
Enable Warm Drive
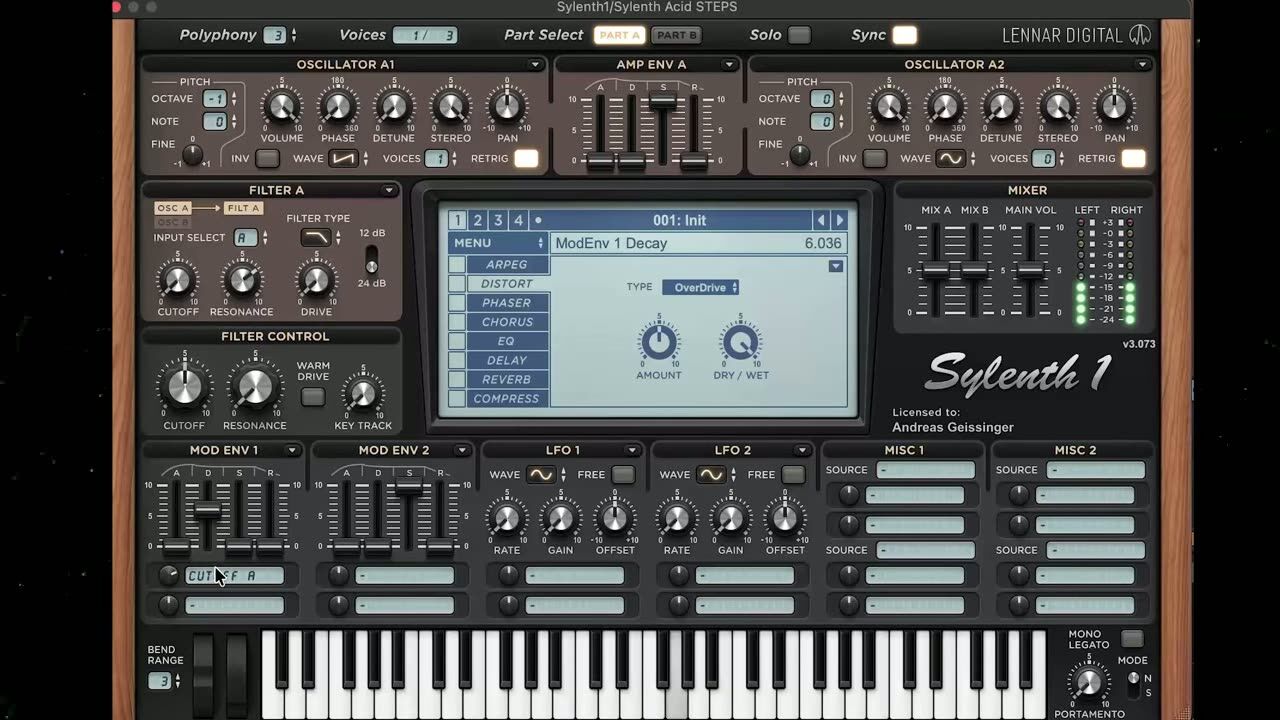313,397
